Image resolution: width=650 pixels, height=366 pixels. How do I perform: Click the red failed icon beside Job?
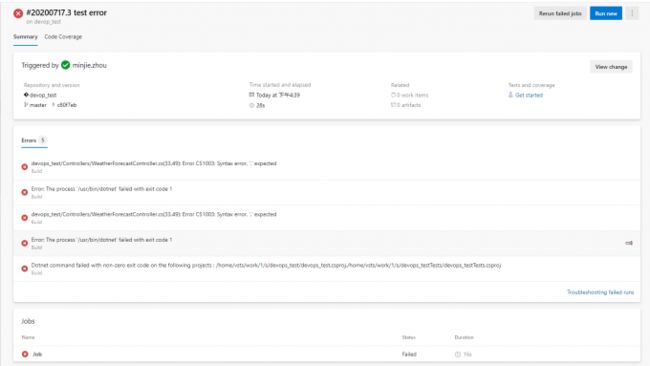point(25,354)
